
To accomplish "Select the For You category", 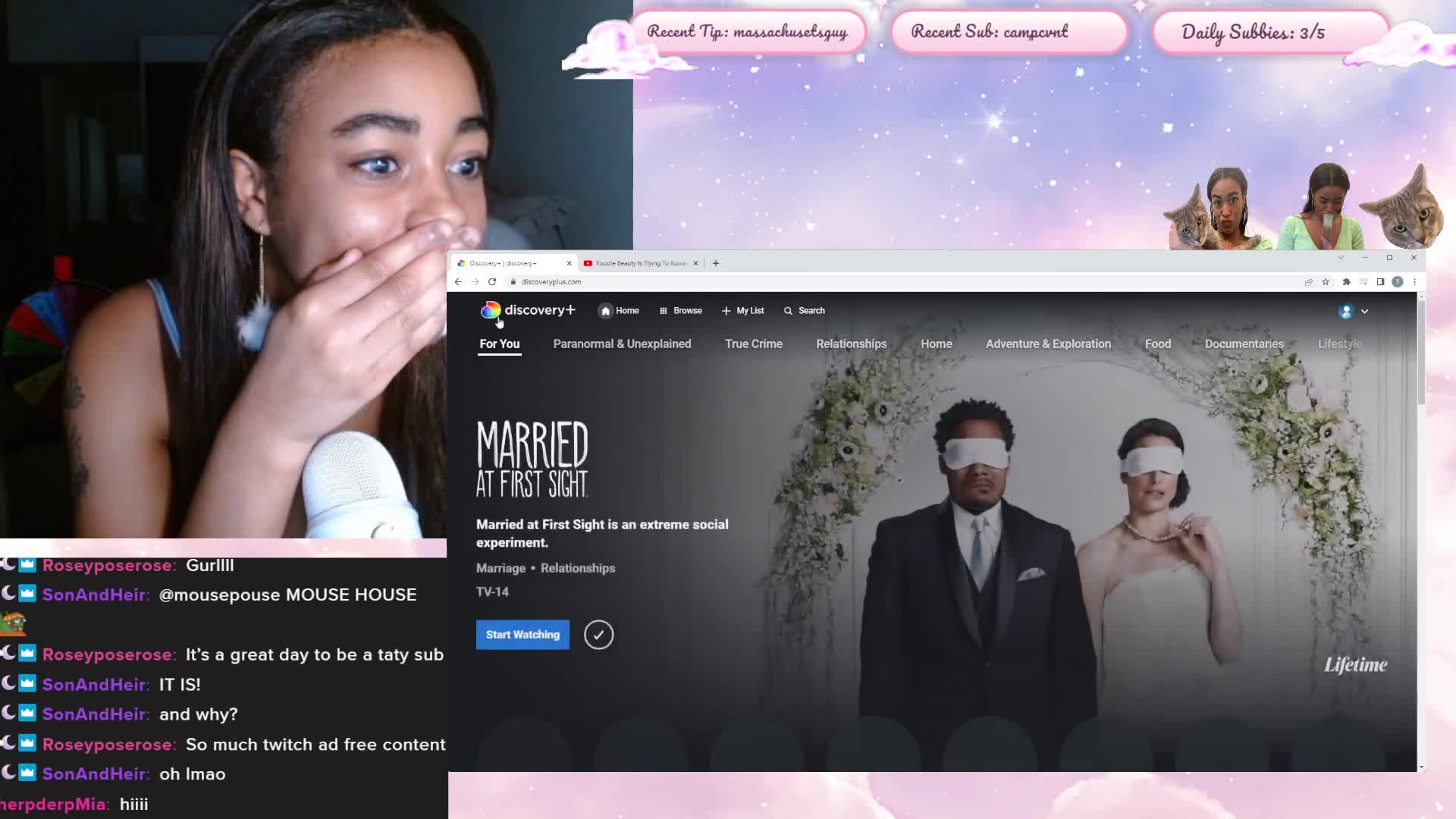I will (x=500, y=344).
